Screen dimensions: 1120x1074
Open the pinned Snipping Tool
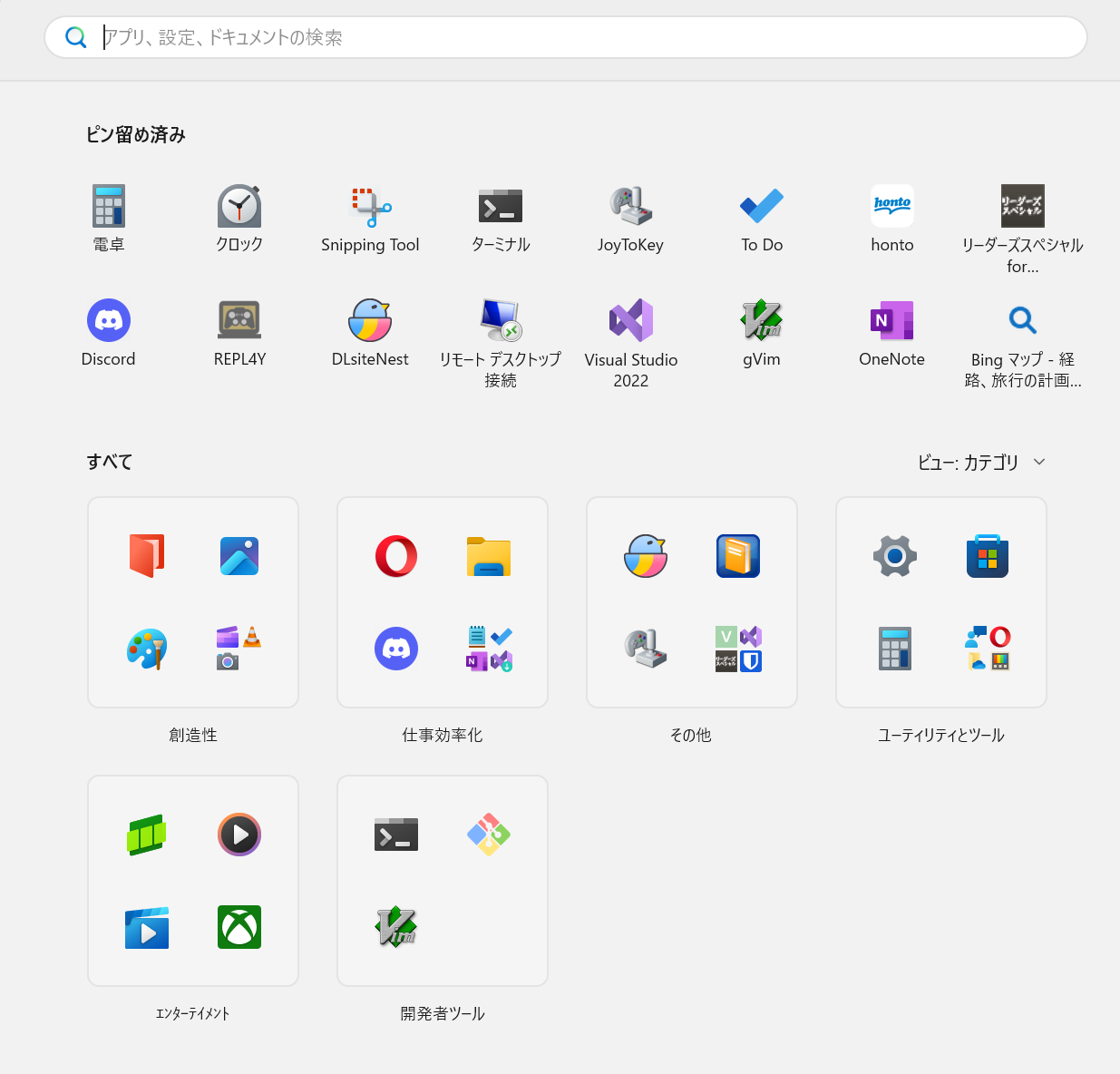click(370, 219)
